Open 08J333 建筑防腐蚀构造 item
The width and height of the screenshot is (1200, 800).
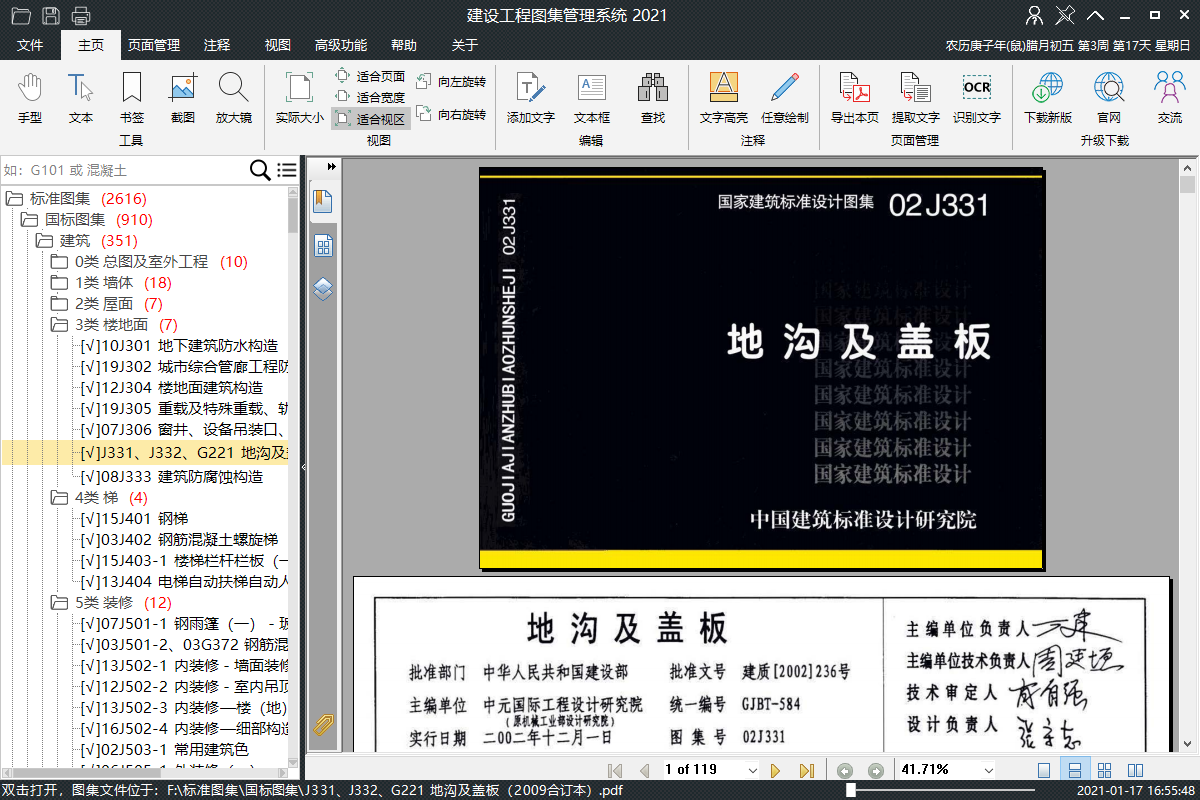[x=172, y=476]
